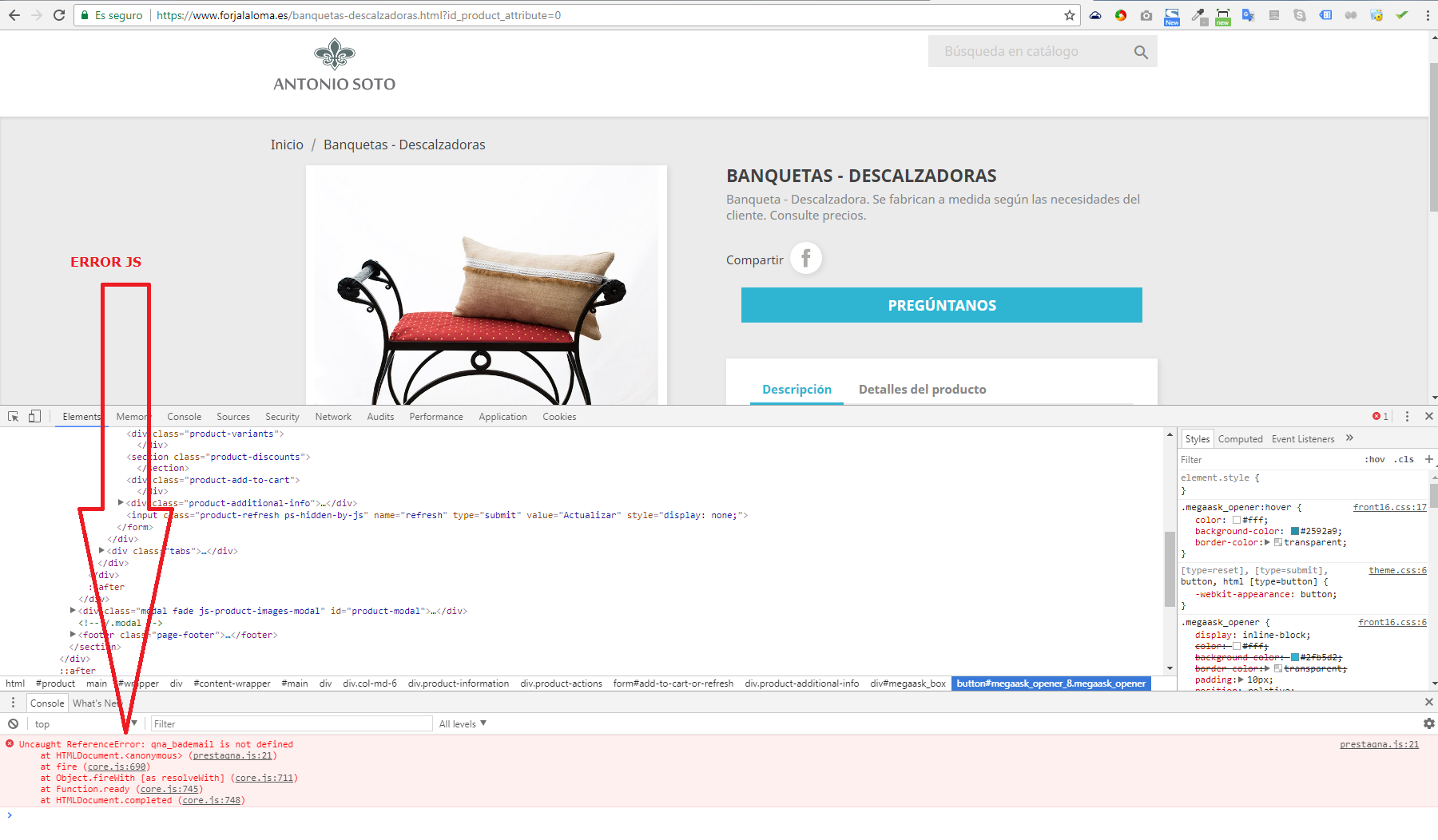This screenshot has height=840, width=1438.
Task: Click the console Filter input
Action: (x=292, y=723)
